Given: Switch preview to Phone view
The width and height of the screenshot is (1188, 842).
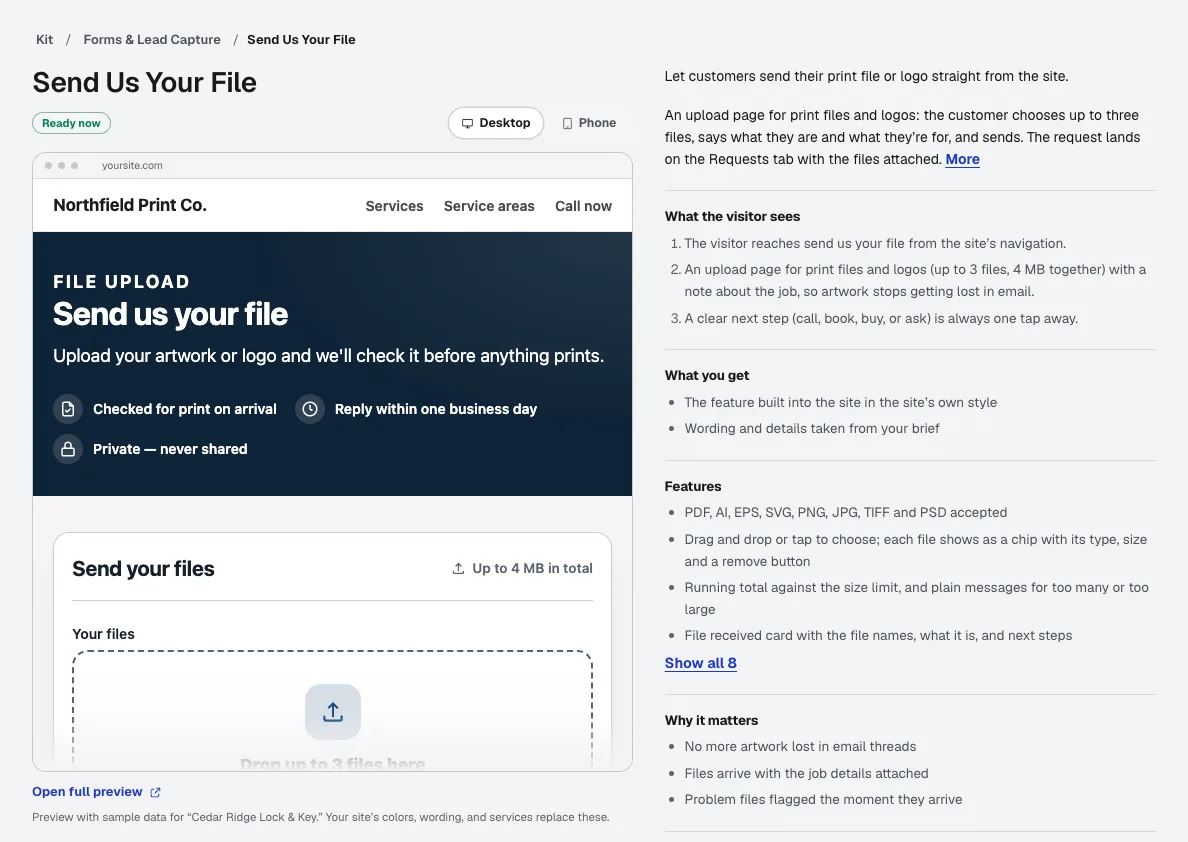Looking at the screenshot, I should 589,123.
